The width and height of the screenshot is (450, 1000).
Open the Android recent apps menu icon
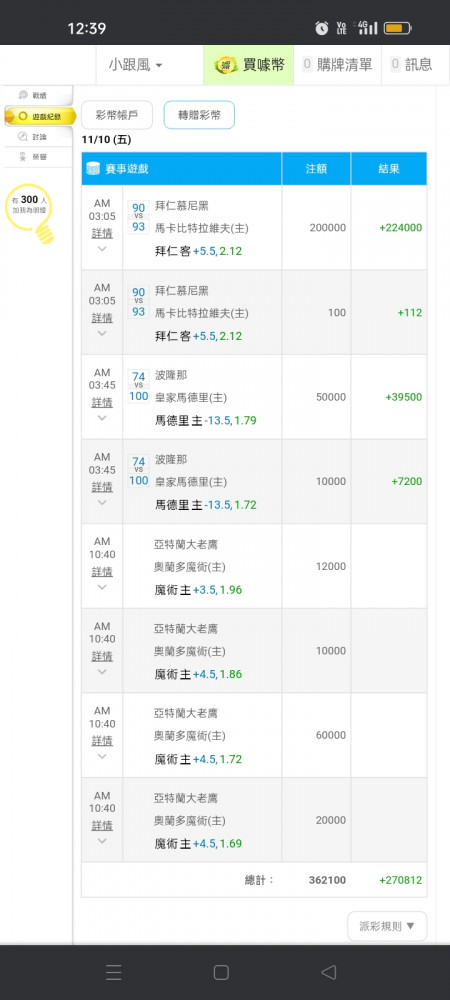113,972
